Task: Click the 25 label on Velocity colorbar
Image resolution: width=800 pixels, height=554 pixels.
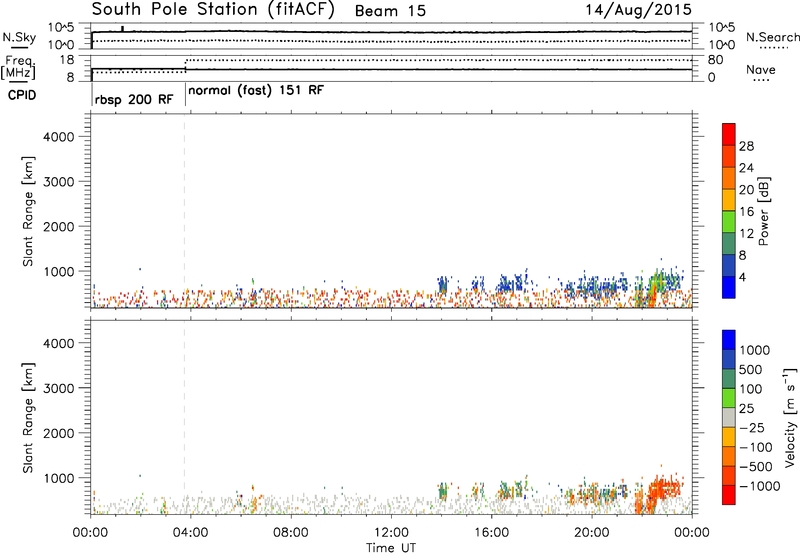Action: (x=746, y=408)
